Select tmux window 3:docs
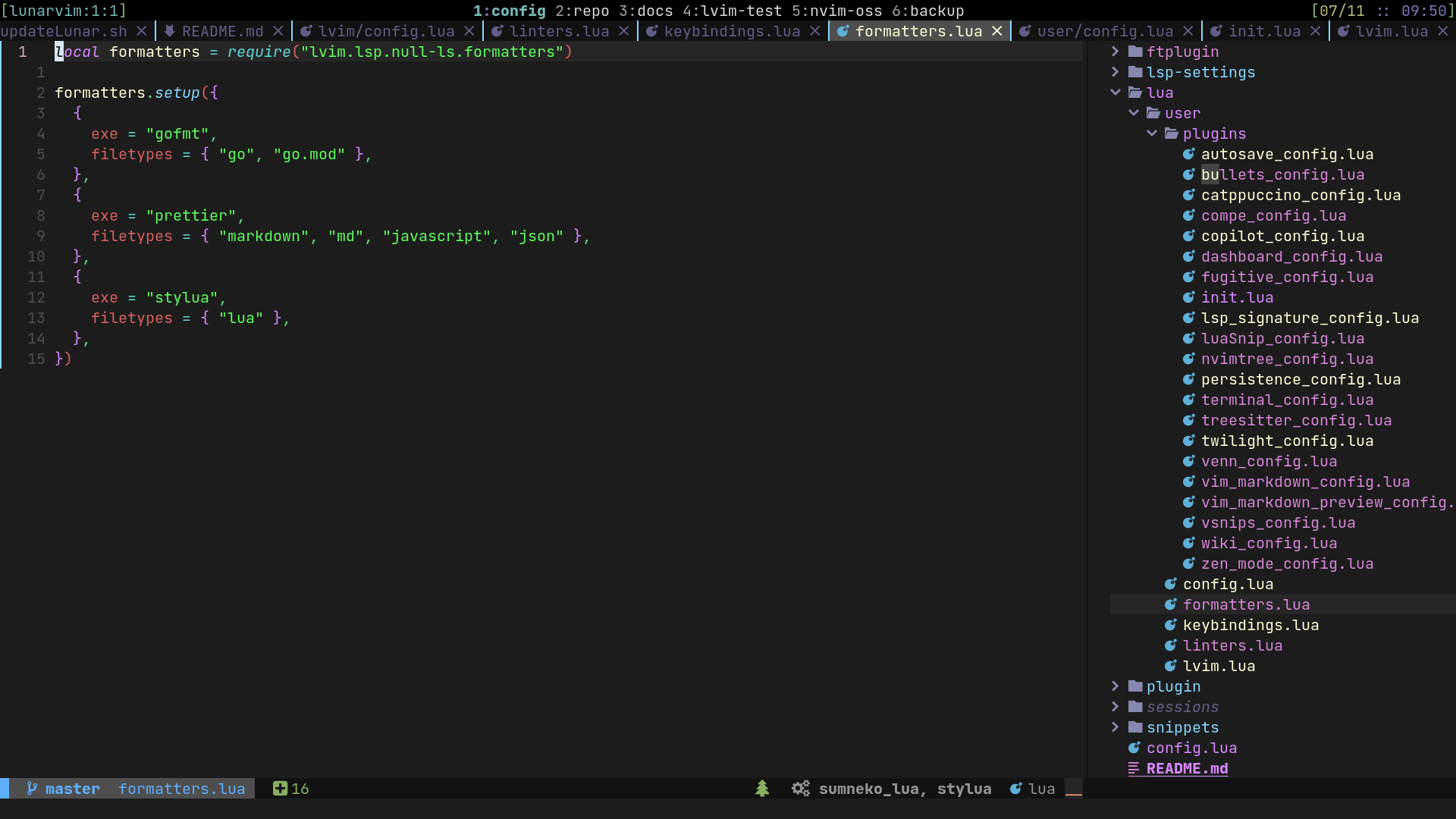 point(645,11)
